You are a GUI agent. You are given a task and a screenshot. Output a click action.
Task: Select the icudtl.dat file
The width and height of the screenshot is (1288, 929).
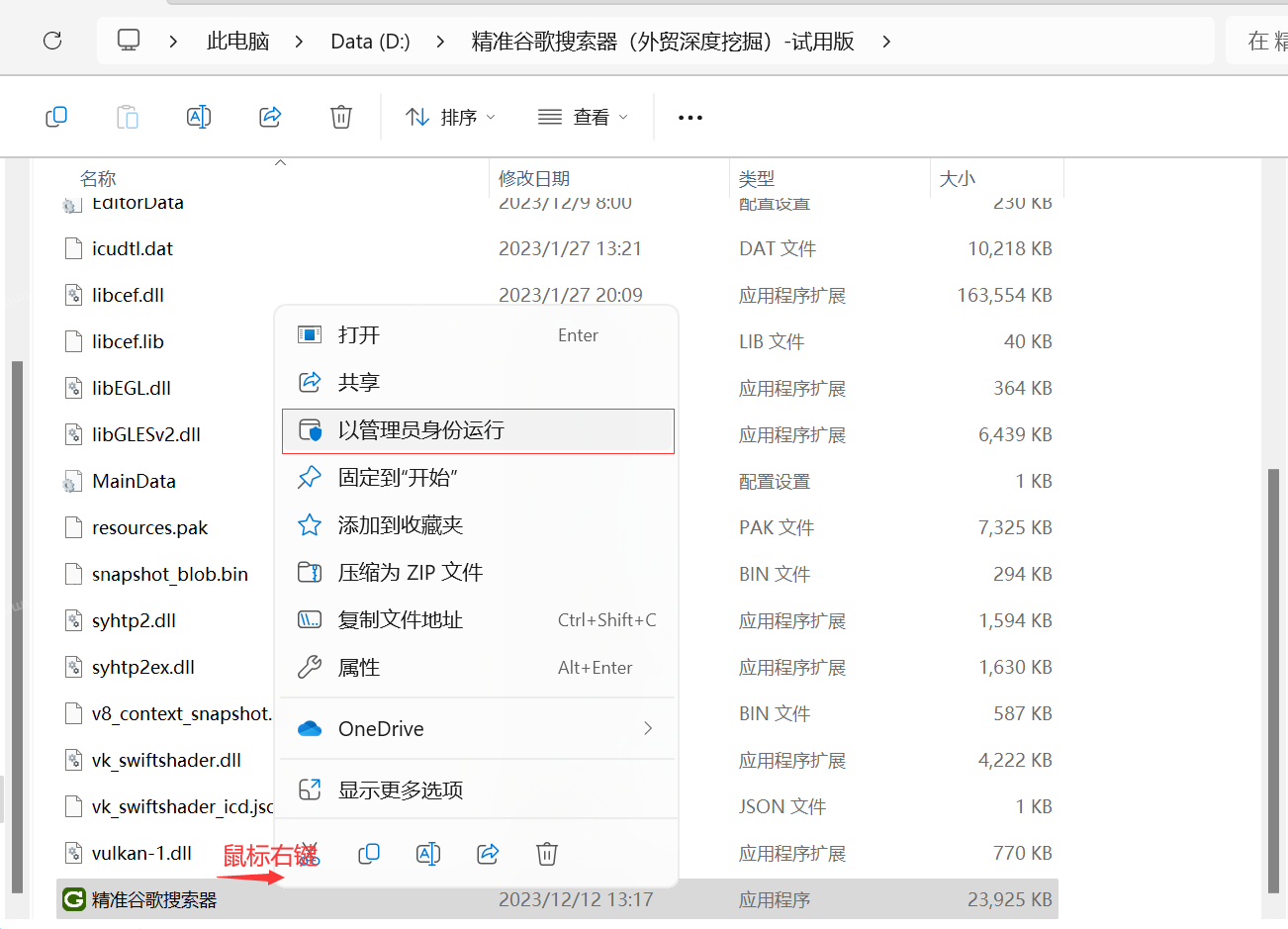[132, 249]
